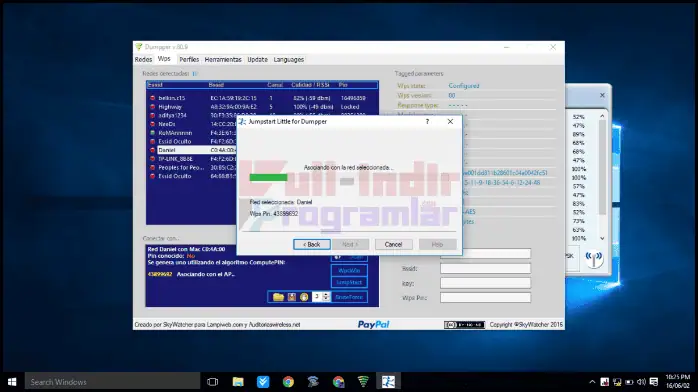
Task: Open the green Dumpper WiFi taskbar icon
Action: point(363,382)
